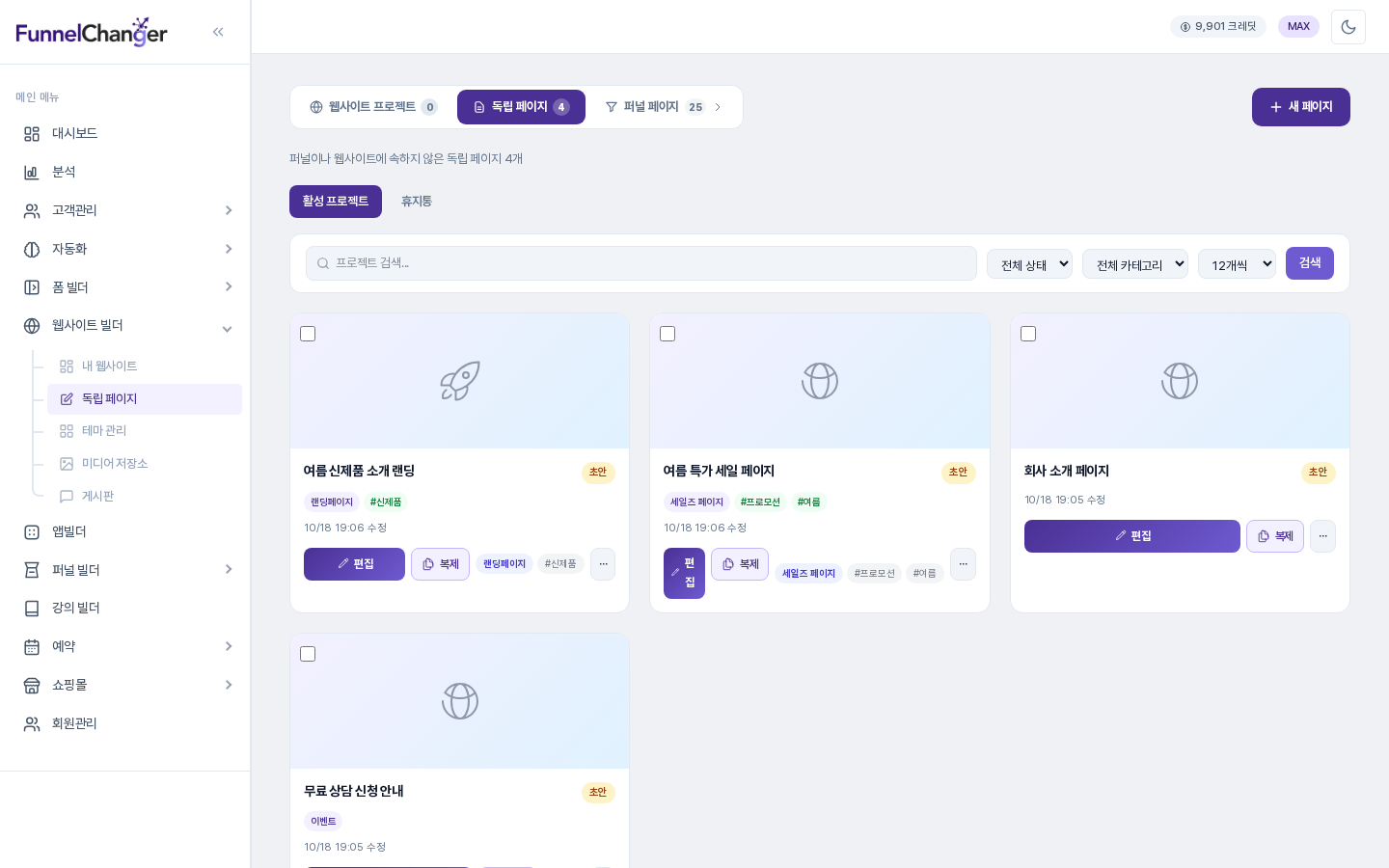Select 테마 관리 submenu item
The image size is (1389, 868).
click(x=145, y=431)
